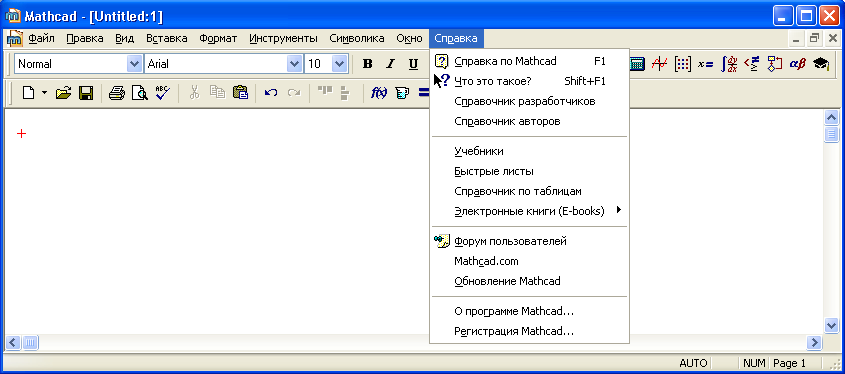This screenshot has height=374, width=845.
Task: Open О программе Mathcad... dialog
Action: (530, 311)
